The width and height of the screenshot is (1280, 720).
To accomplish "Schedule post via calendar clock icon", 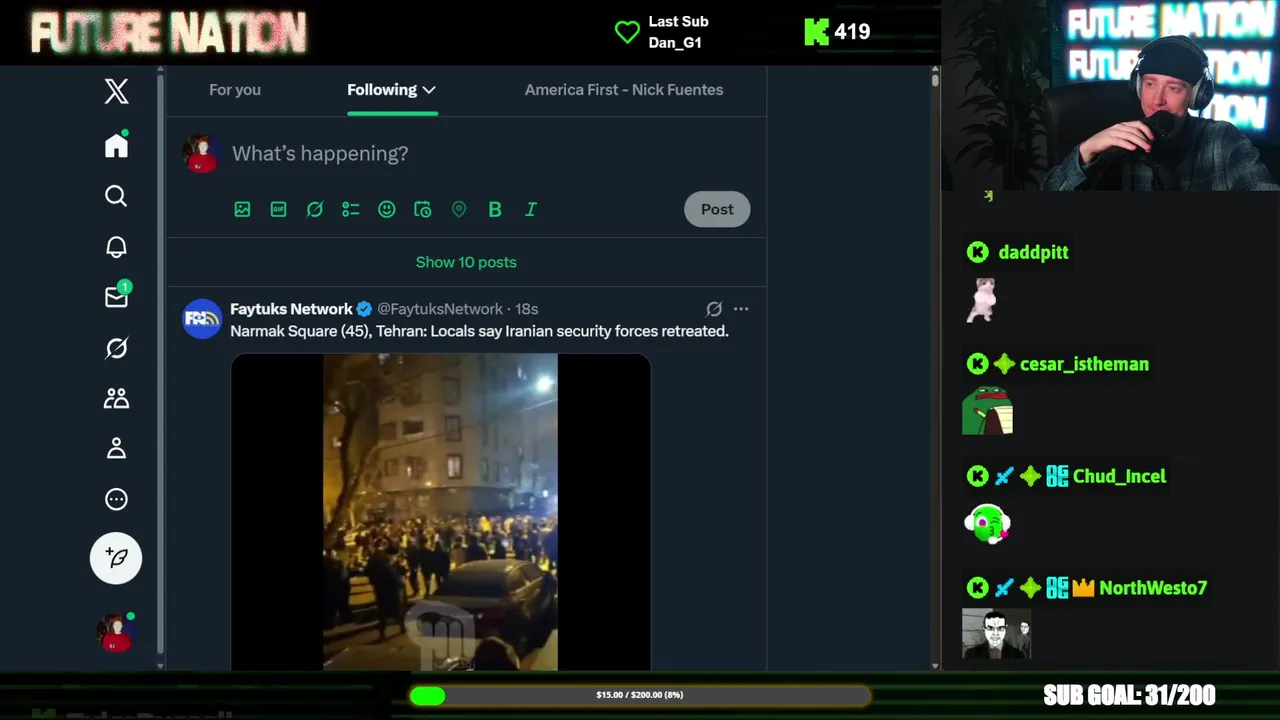I will click(x=422, y=209).
